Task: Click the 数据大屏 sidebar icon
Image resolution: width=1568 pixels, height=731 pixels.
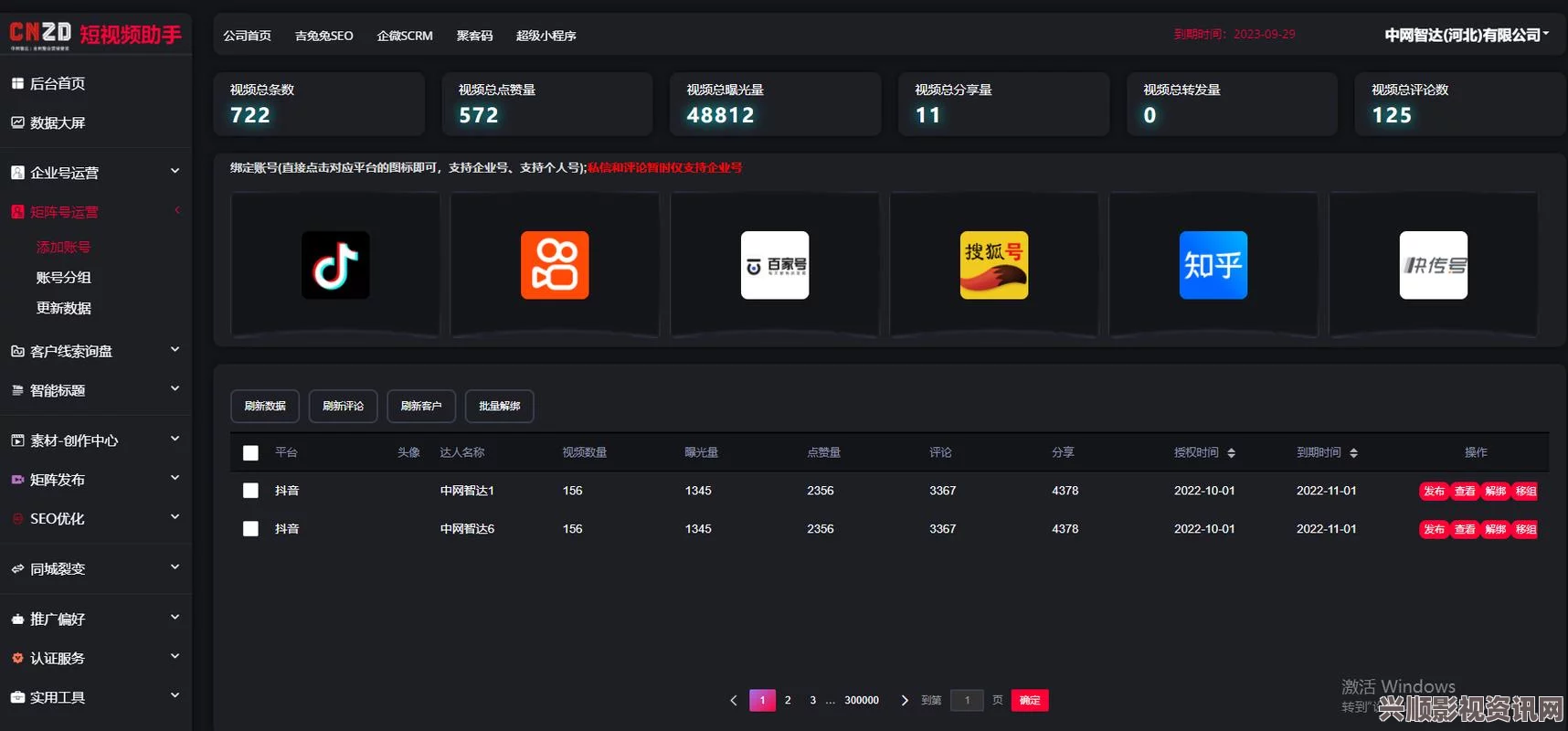Action: [17, 122]
